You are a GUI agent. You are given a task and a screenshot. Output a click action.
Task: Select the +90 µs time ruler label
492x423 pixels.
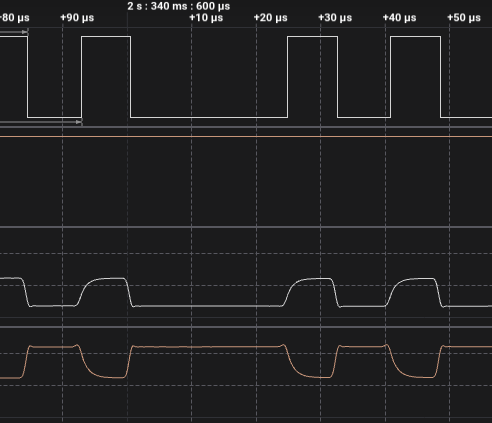[77, 18]
